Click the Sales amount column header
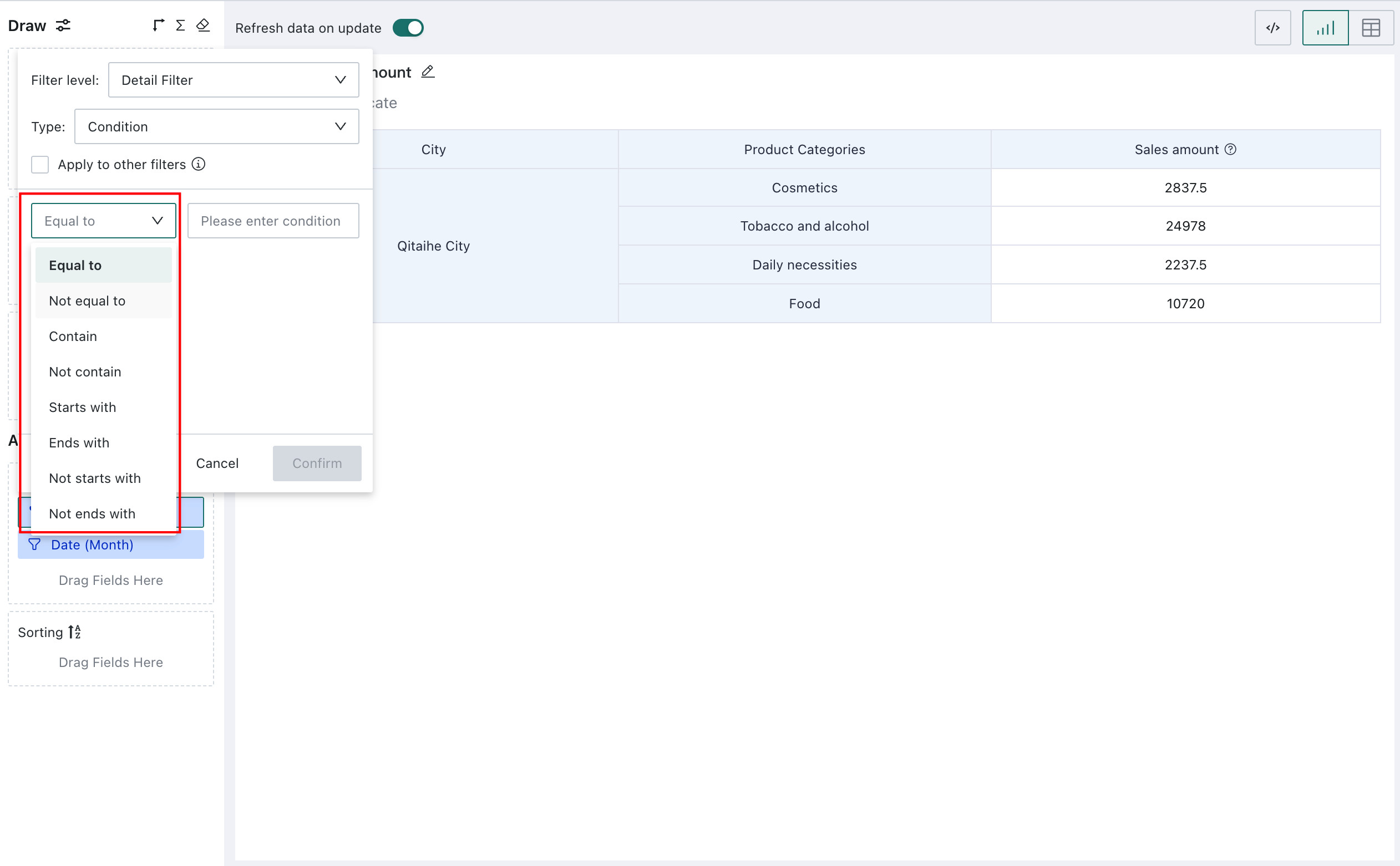 [1185, 149]
